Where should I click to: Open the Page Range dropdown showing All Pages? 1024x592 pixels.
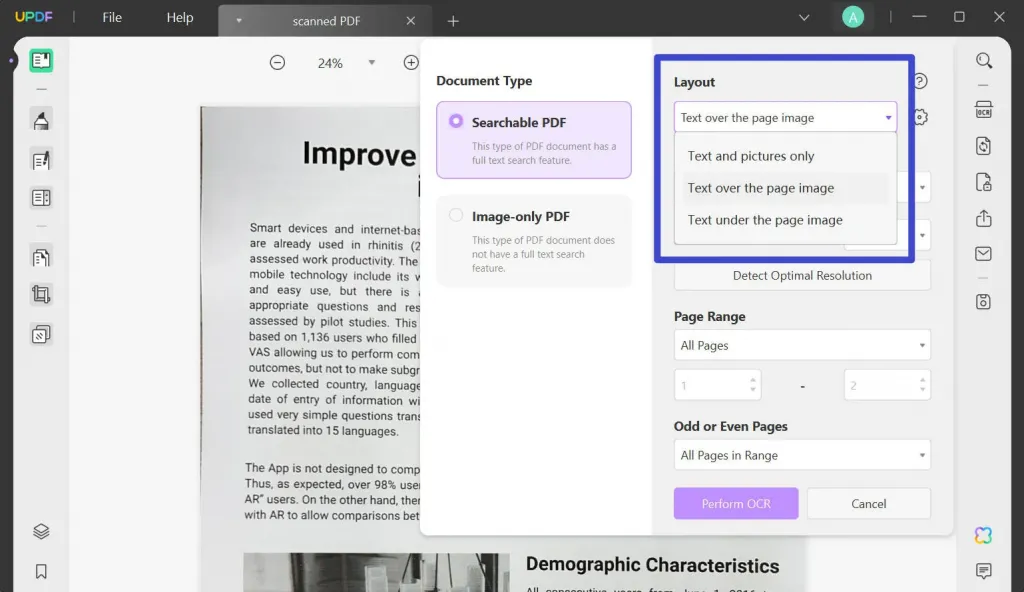click(x=802, y=344)
